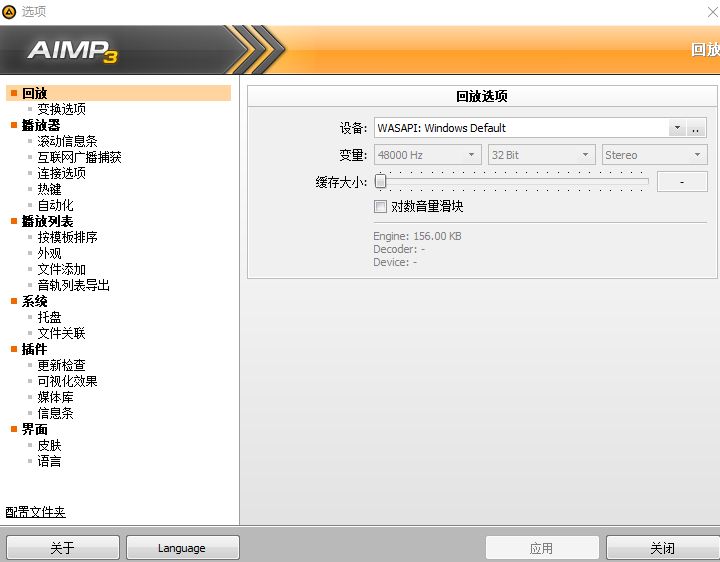Toggle the 对数音量滑块 checkbox
Screen dimensions: 720x562
(x=380, y=207)
